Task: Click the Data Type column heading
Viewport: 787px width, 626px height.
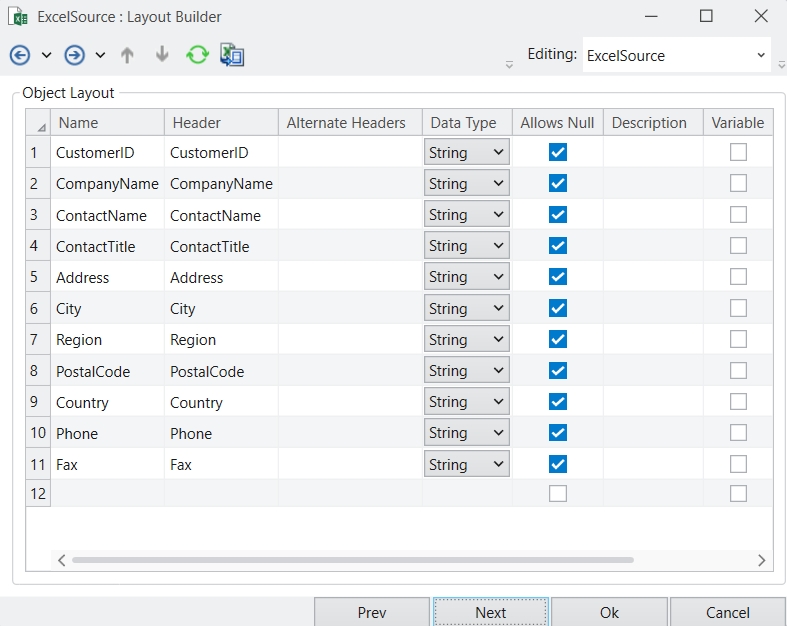Action: click(x=464, y=123)
